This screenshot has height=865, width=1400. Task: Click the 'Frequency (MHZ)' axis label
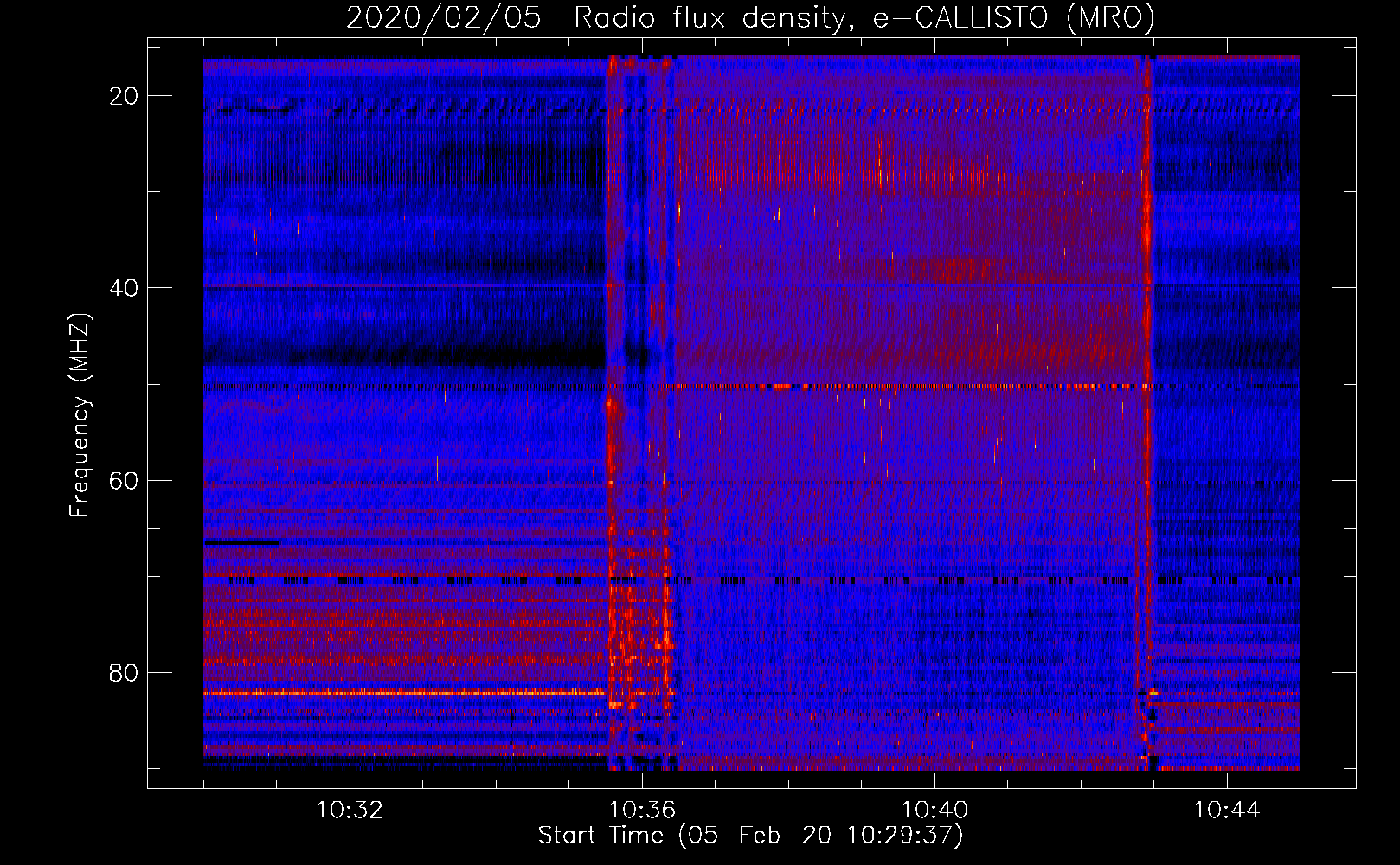[x=80, y=415]
